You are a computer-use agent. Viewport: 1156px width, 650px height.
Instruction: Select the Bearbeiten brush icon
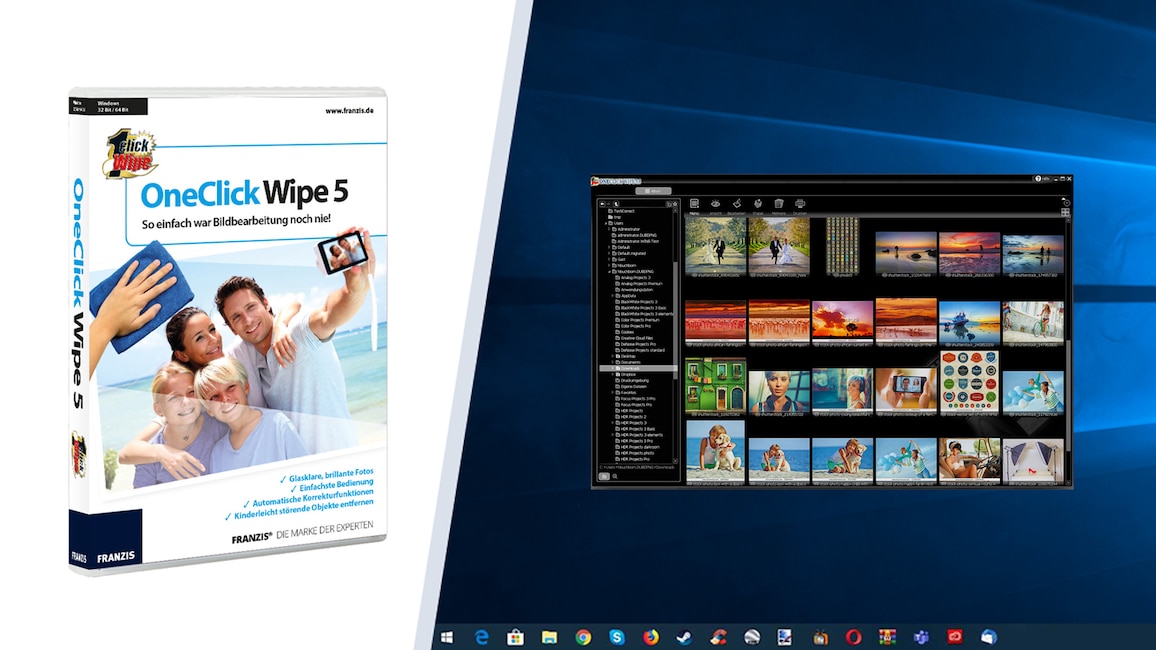pos(737,203)
